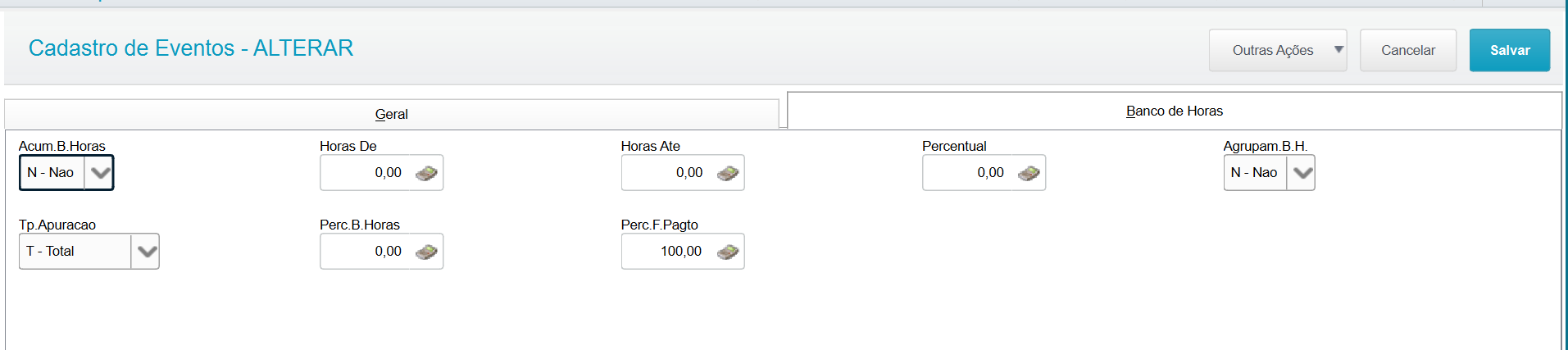The width and height of the screenshot is (1568, 350).
Task: Focus the Percentual value field
Action: click(970, 173)
